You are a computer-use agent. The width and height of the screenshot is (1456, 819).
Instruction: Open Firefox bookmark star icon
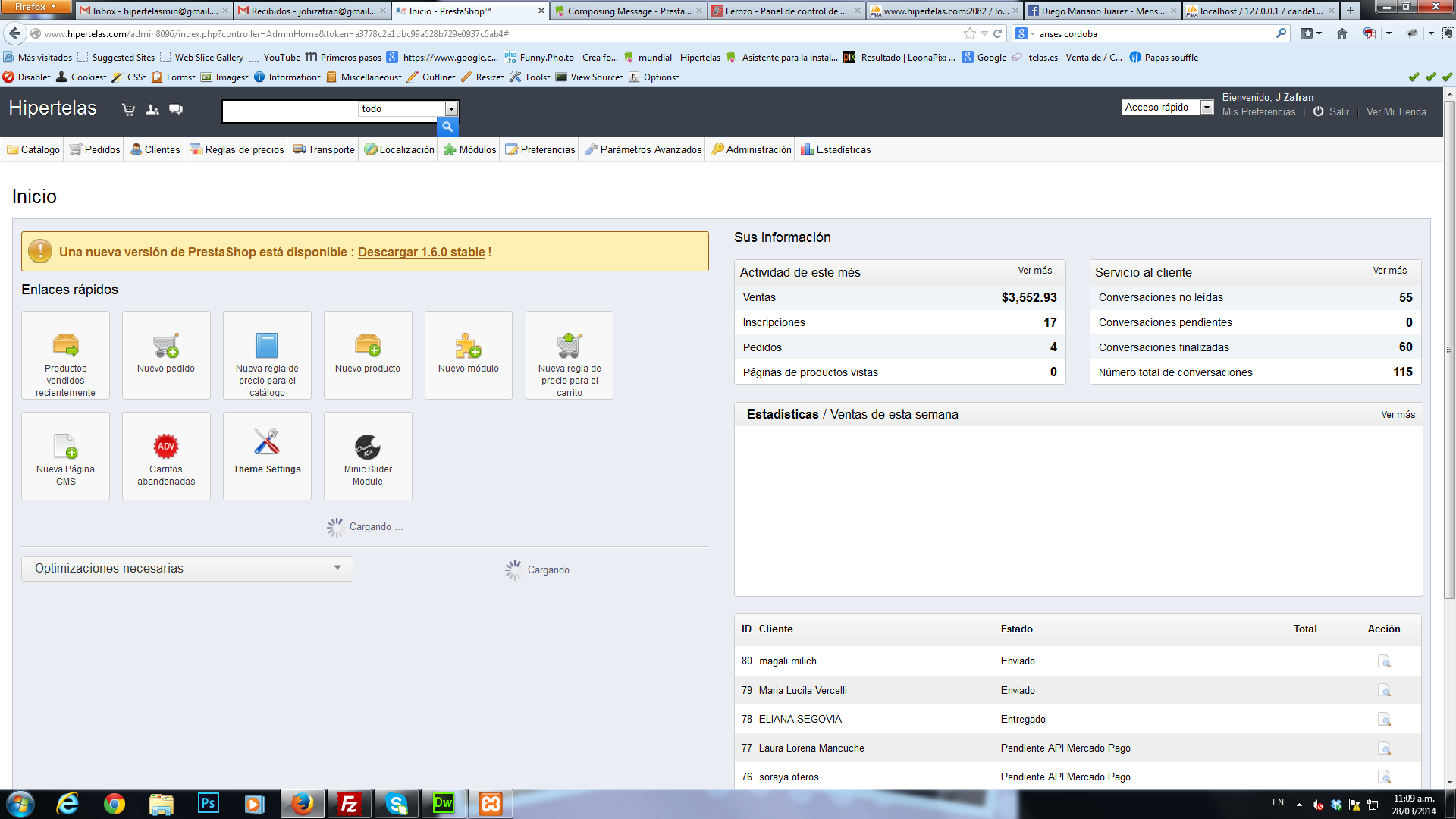969,33
